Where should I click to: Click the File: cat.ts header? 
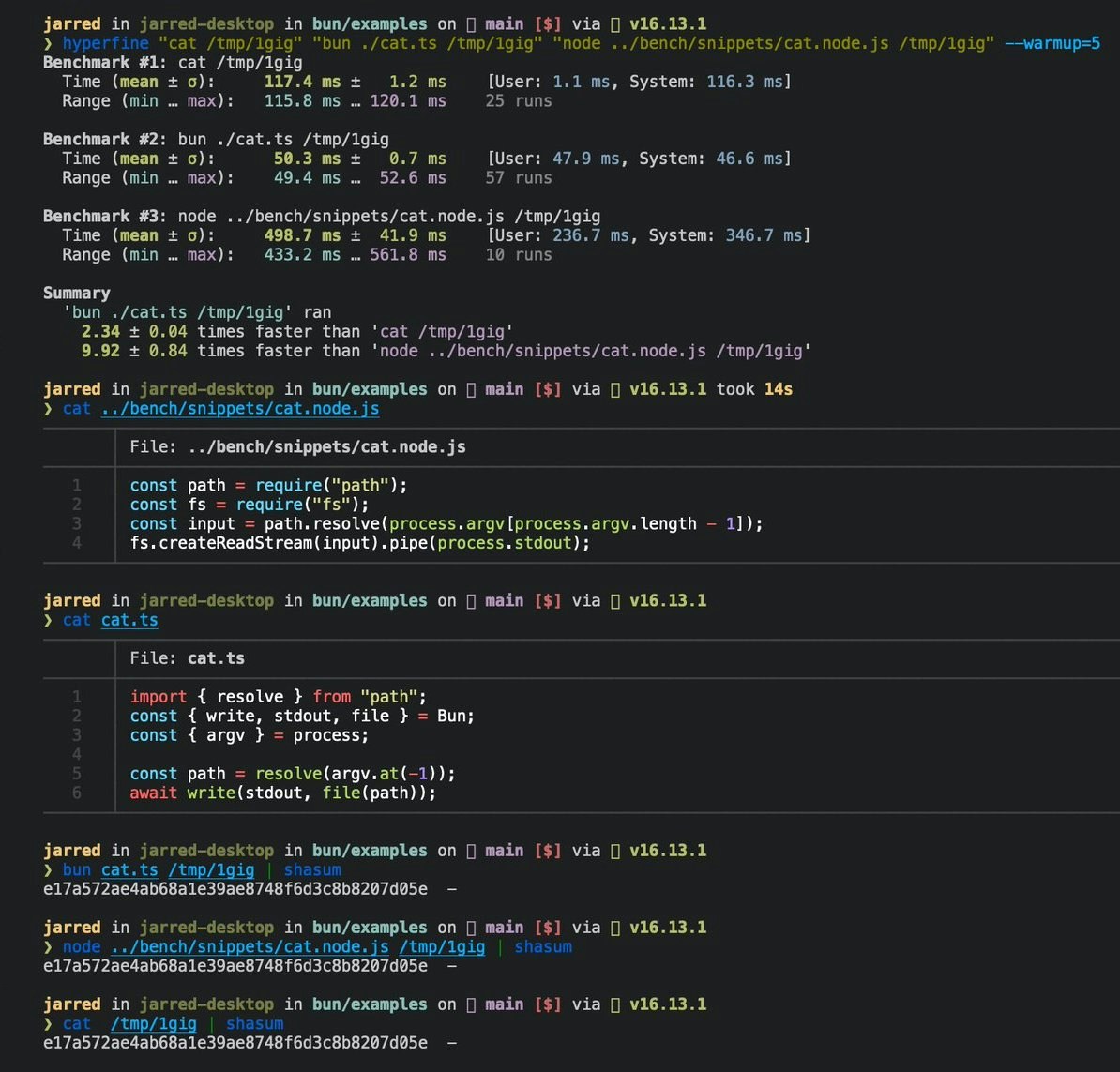pyautogui.click(x=188, y=658)
